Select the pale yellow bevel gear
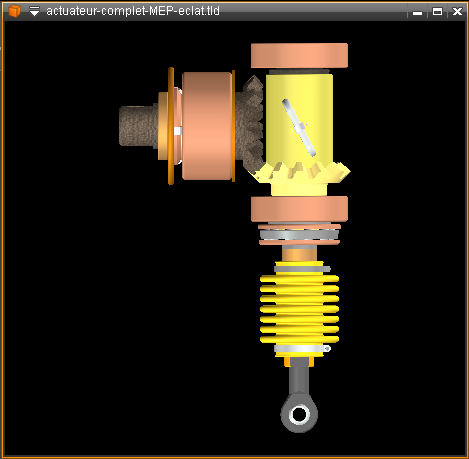This screenshot has width=469, height=459. [x=302, y=172]
